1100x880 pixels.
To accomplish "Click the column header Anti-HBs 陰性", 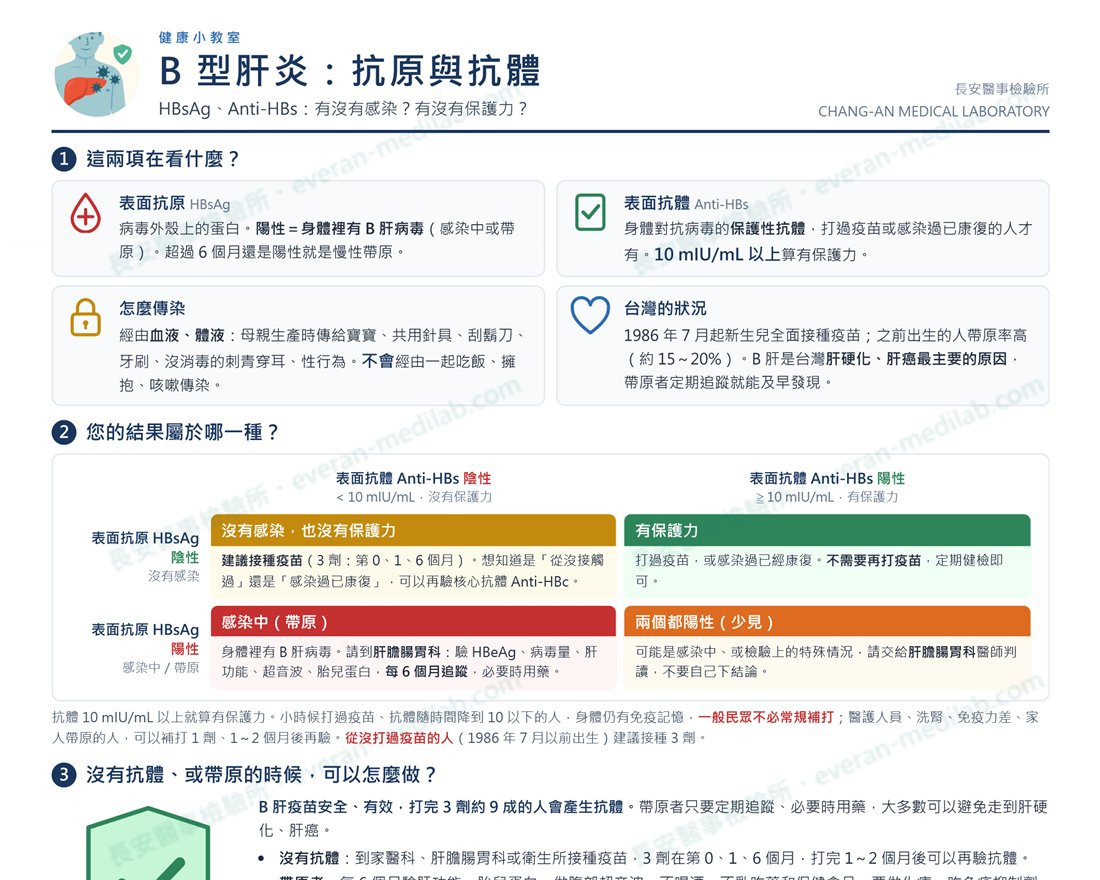I will (413, 479).
